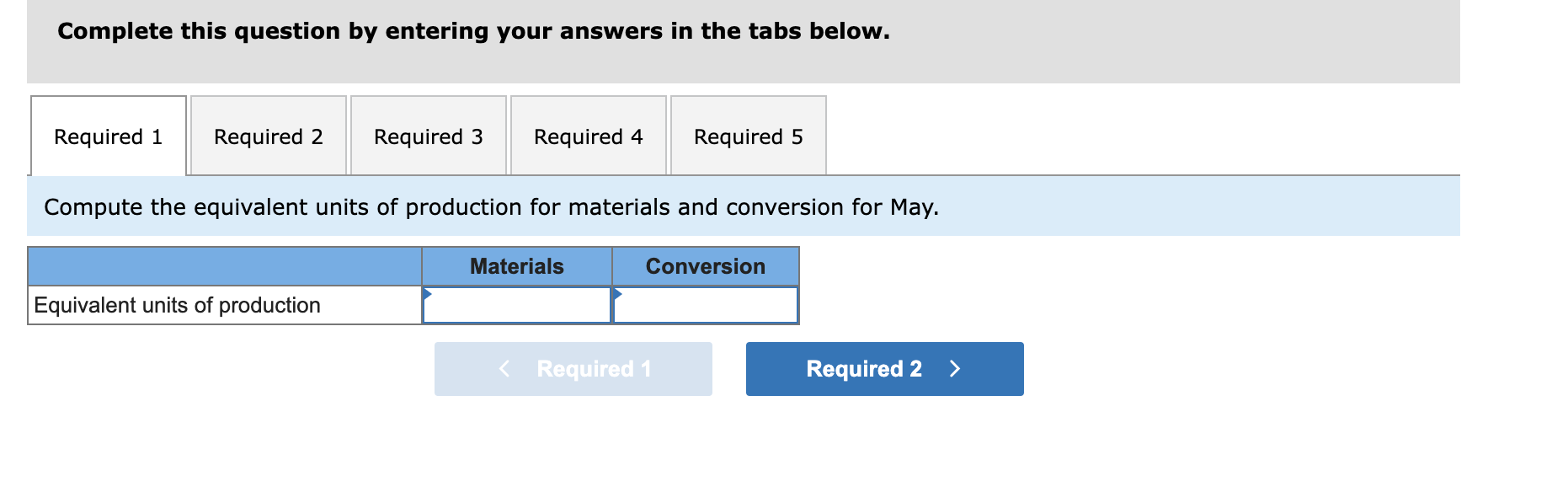Switch to the Required 2 tab
The image size is (1568, 492).
(268, 136)
